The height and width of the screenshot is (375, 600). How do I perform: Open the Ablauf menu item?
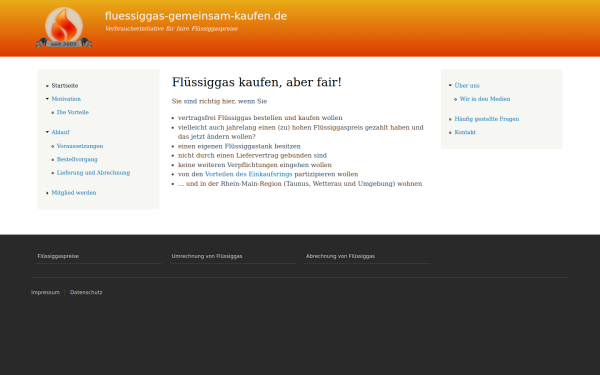pyautogui.click(x=60, y=132)
